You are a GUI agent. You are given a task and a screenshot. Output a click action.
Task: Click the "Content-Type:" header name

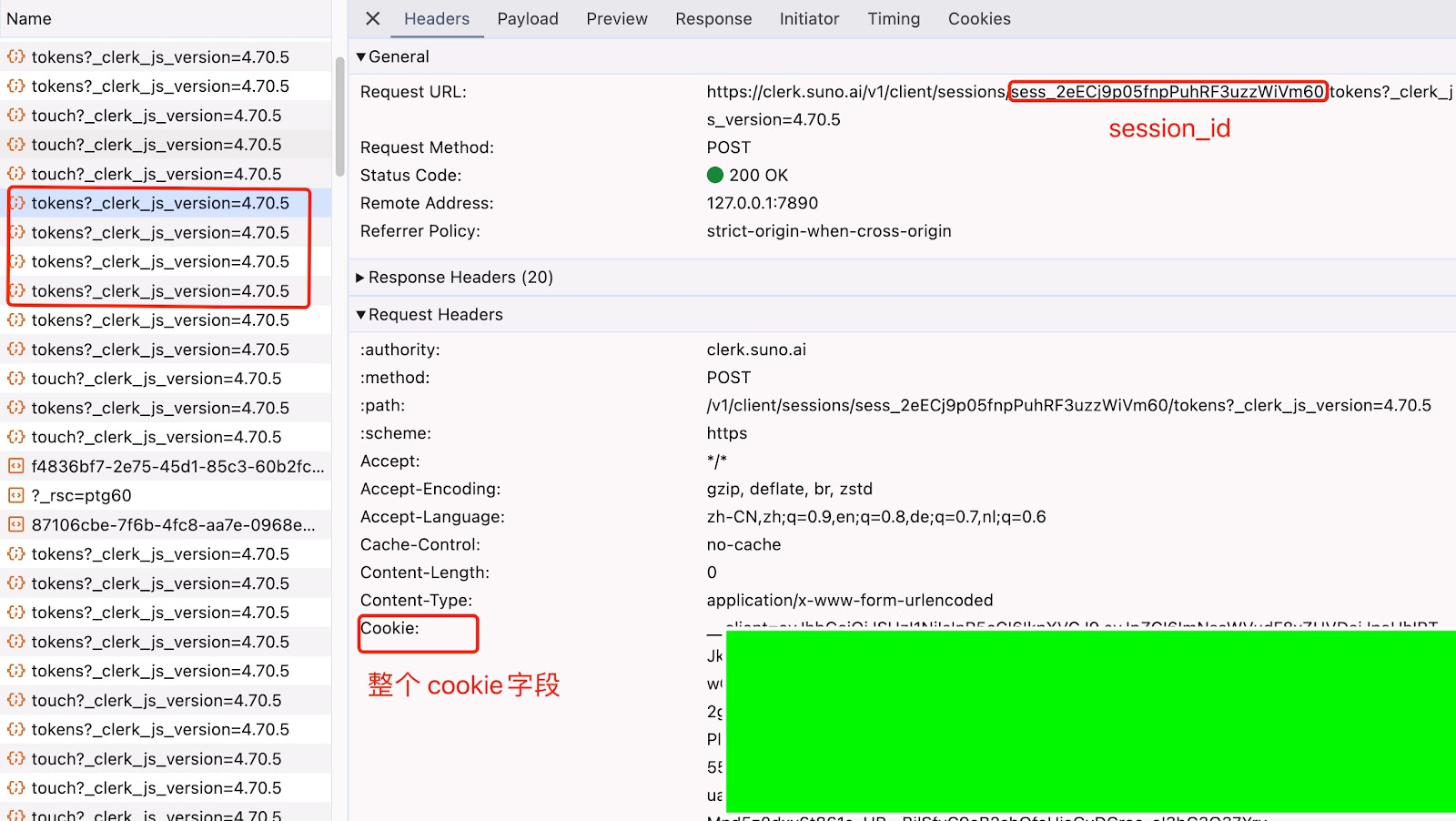417,601
